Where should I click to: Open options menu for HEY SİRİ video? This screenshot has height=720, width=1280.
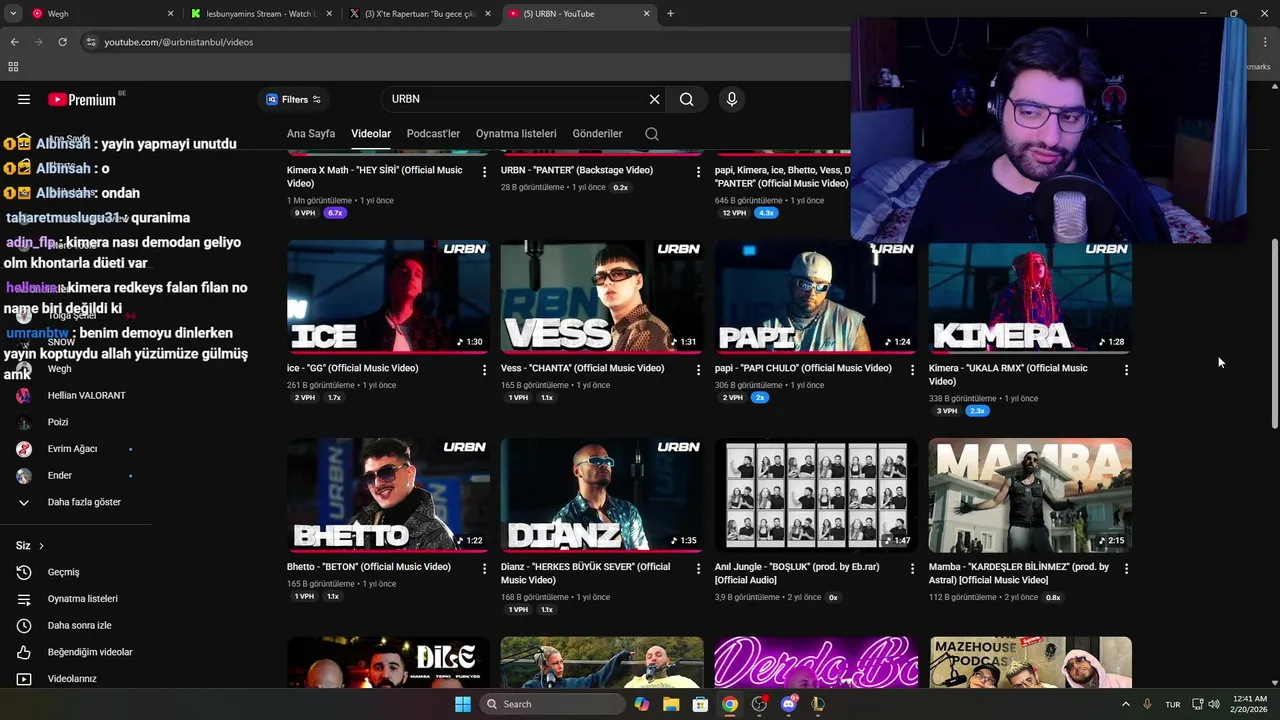(x=485, y=172)
